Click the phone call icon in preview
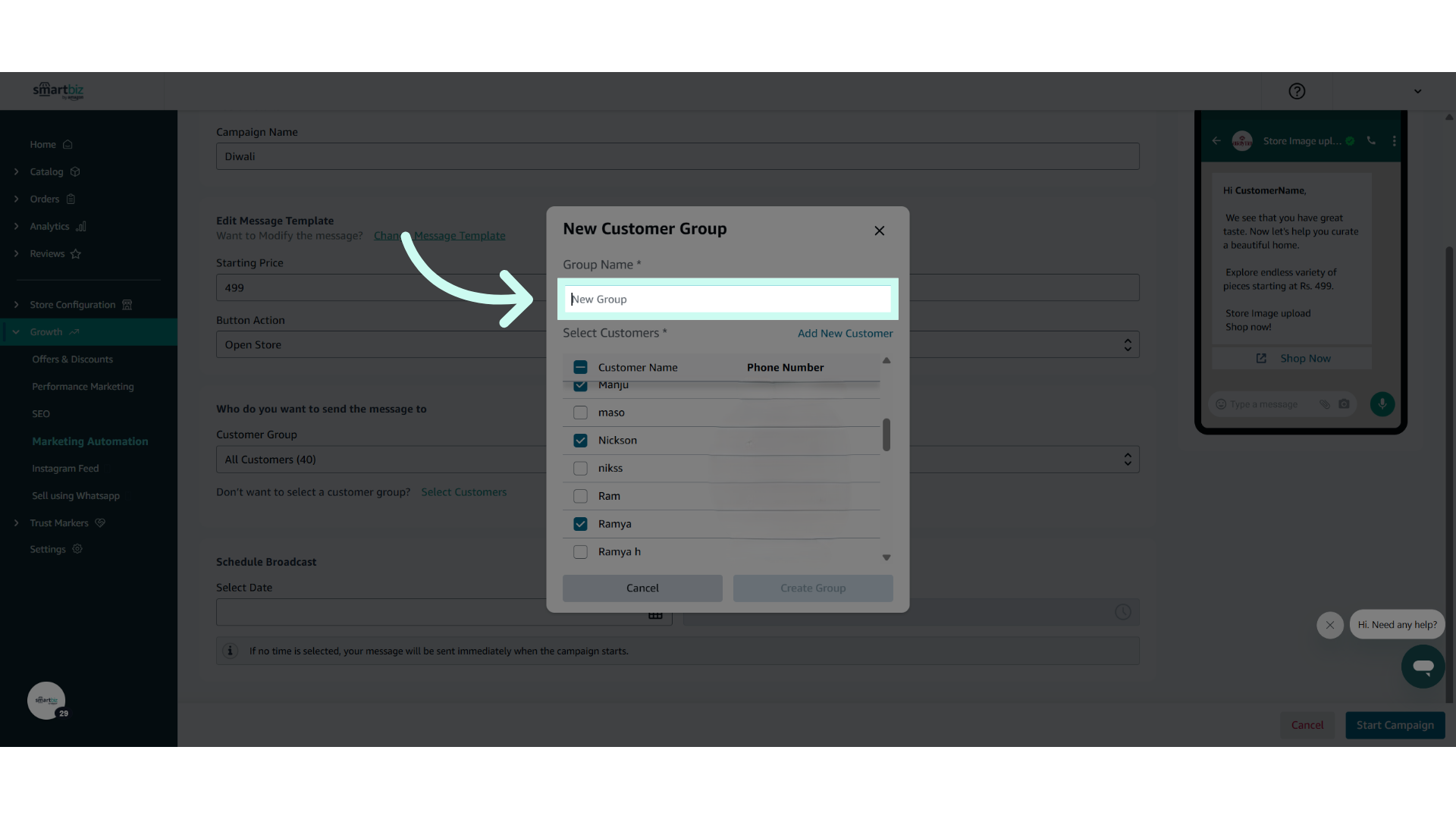The image size is (1456, 819). click(x=1371, y=141)
